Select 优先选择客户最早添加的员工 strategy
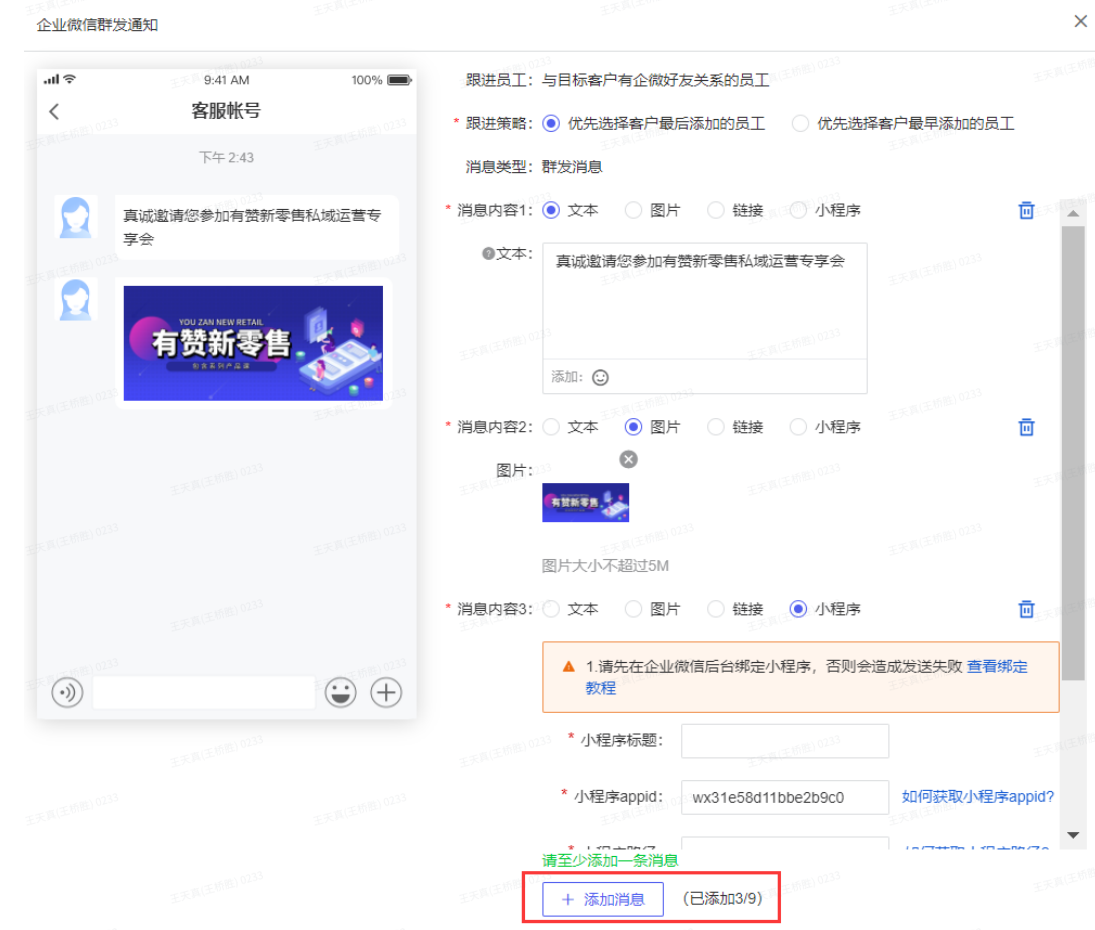Screen dimensions: 1095x930 click(x=800, y=124)
